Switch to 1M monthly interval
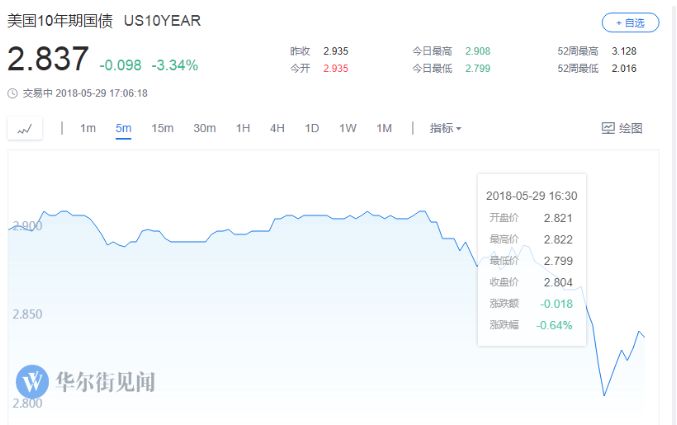Image resolution: width=677 pixels, height=425 pixels. coord(384,128)
